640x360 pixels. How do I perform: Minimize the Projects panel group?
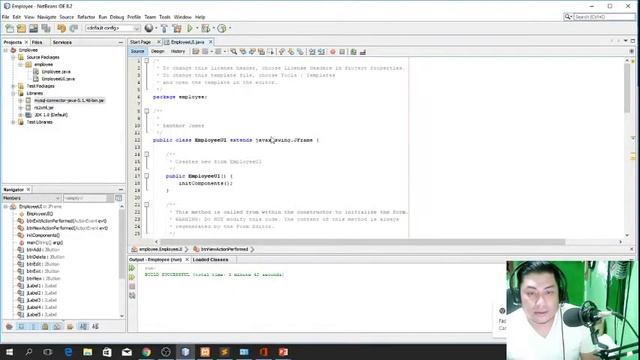point(120,42)
